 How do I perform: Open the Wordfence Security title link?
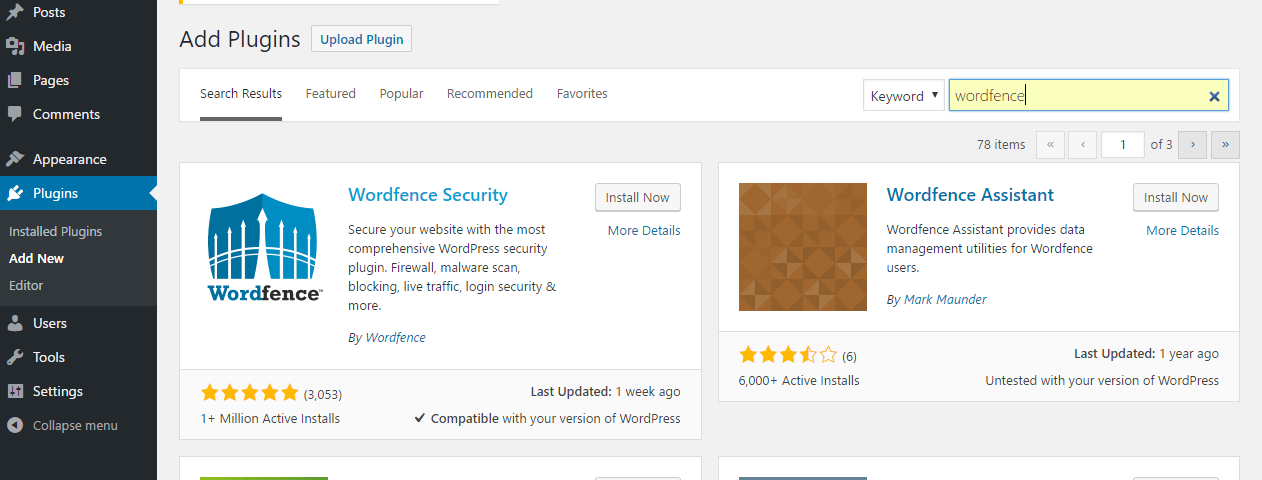click(x=428, y=195)
